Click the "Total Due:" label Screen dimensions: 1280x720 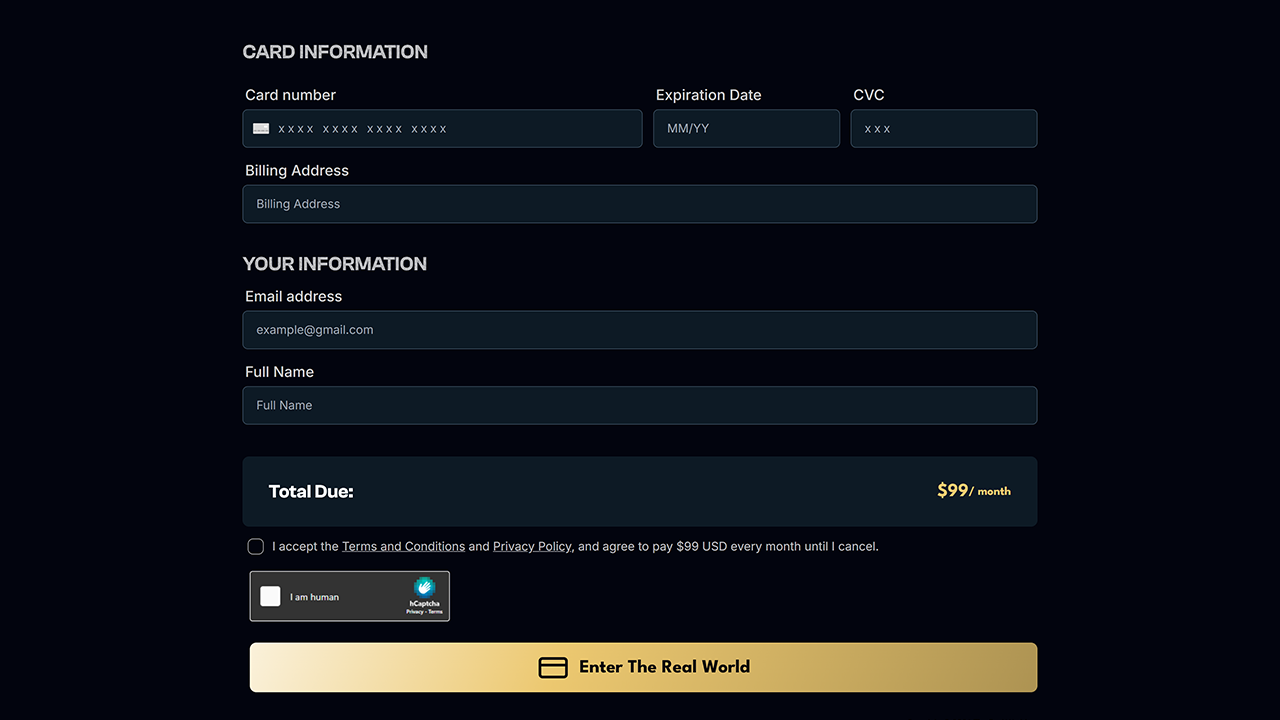[x=311, y=492]
